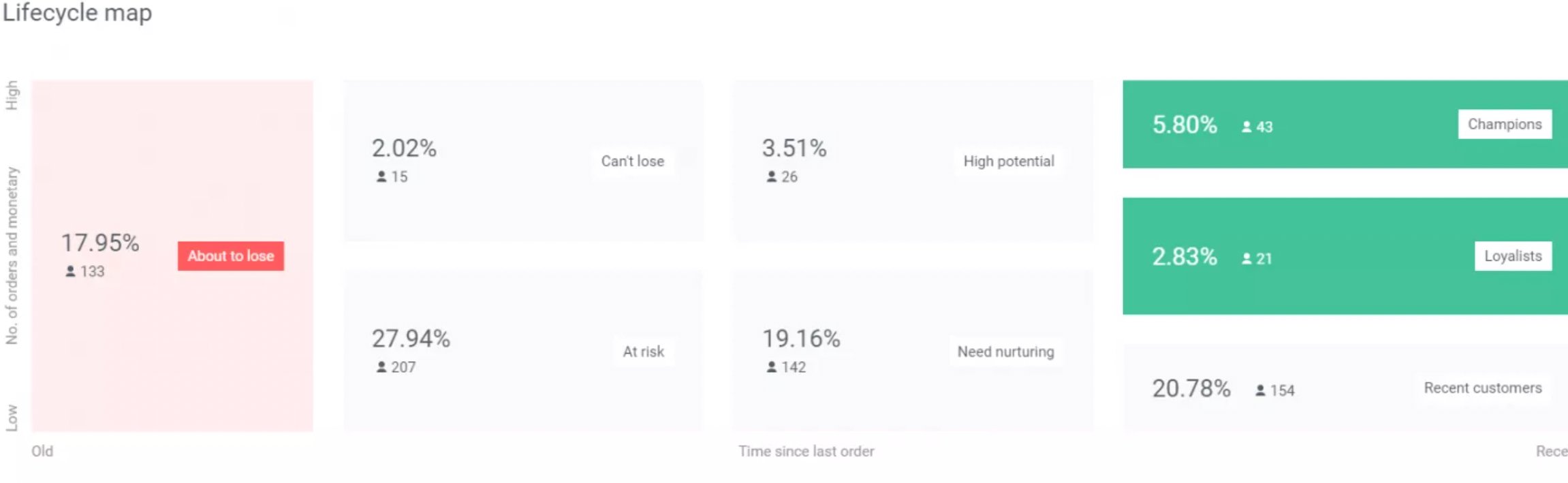Click the Need nurturing segment label
The height and width of the screenshot is (483, 1568).
pos(1005,352)
